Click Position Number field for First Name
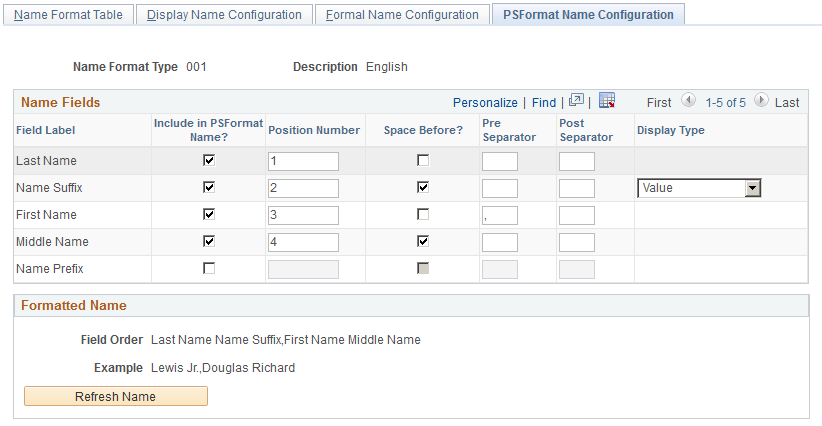 point(304,215)
